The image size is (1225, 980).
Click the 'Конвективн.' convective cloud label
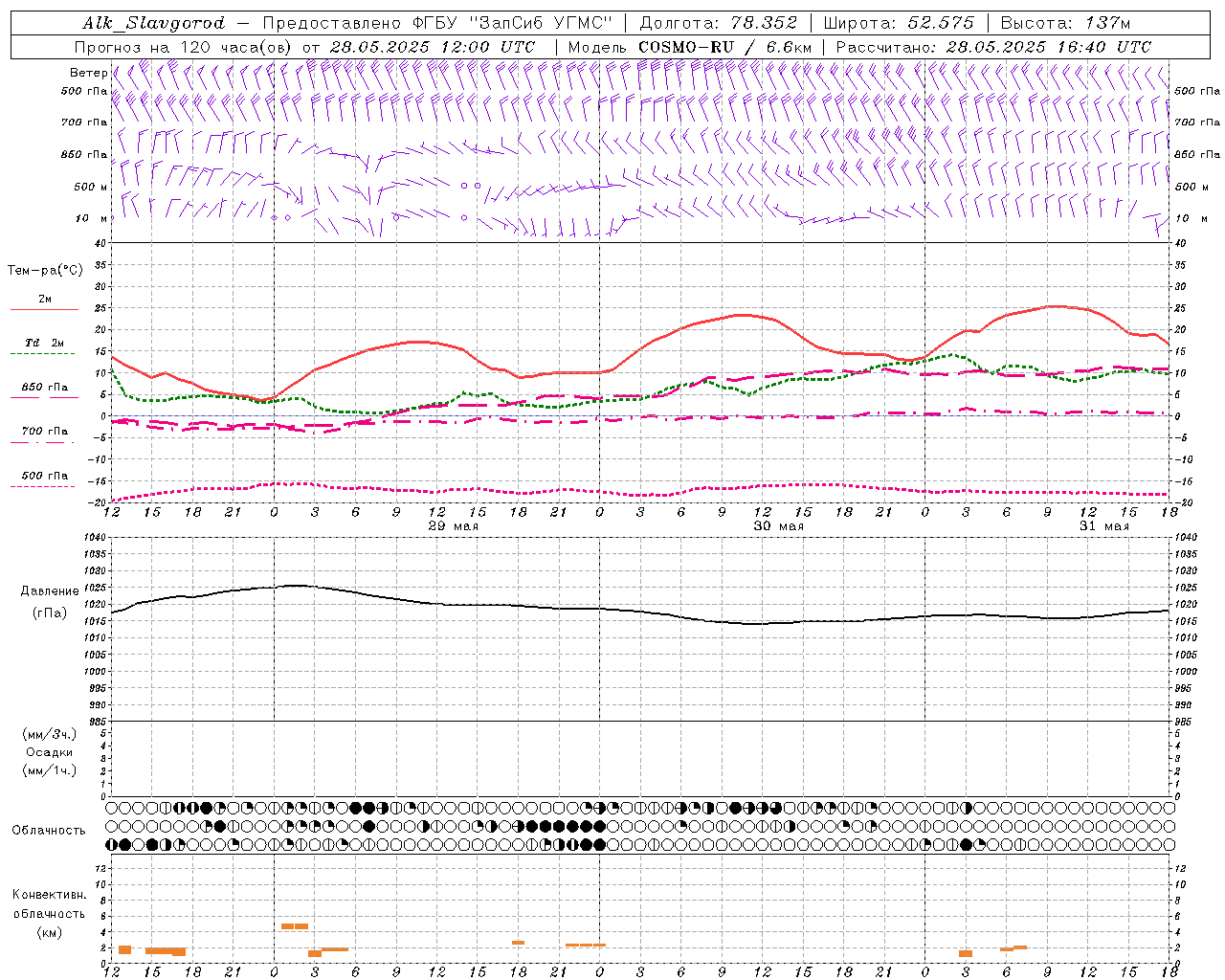(50, 895)
